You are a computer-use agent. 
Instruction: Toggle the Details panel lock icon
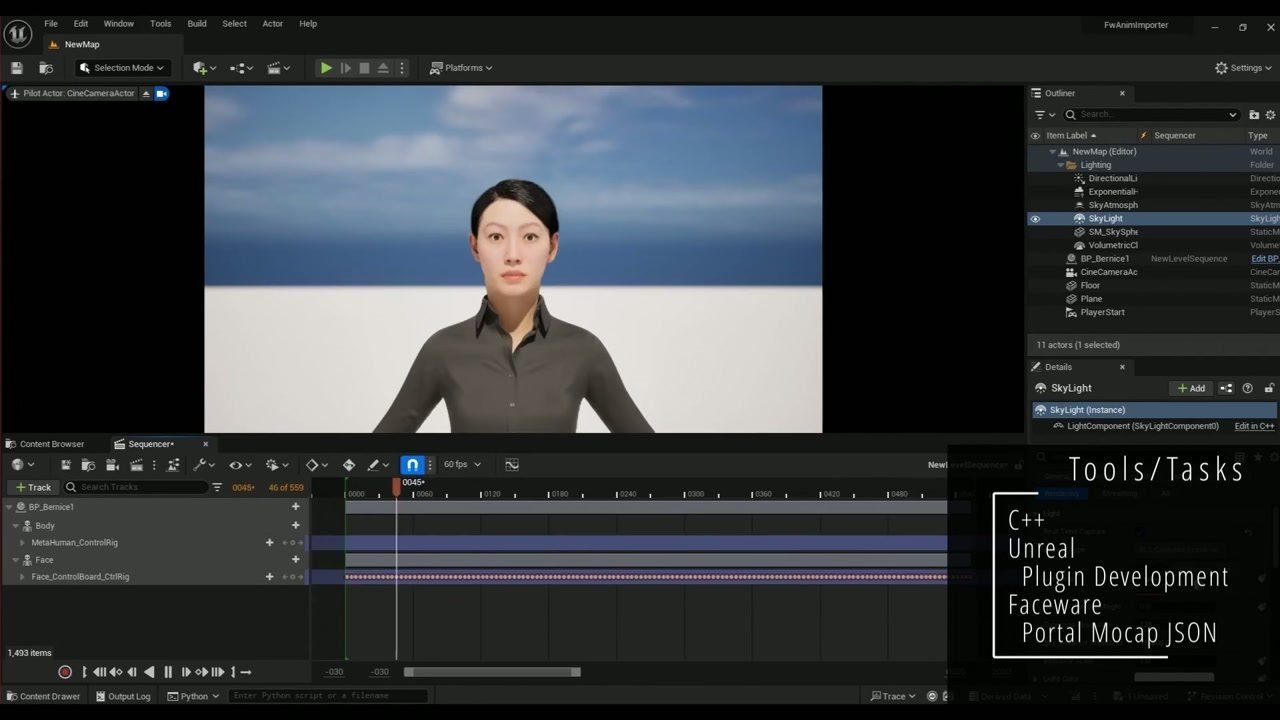tap(1269, 389)
